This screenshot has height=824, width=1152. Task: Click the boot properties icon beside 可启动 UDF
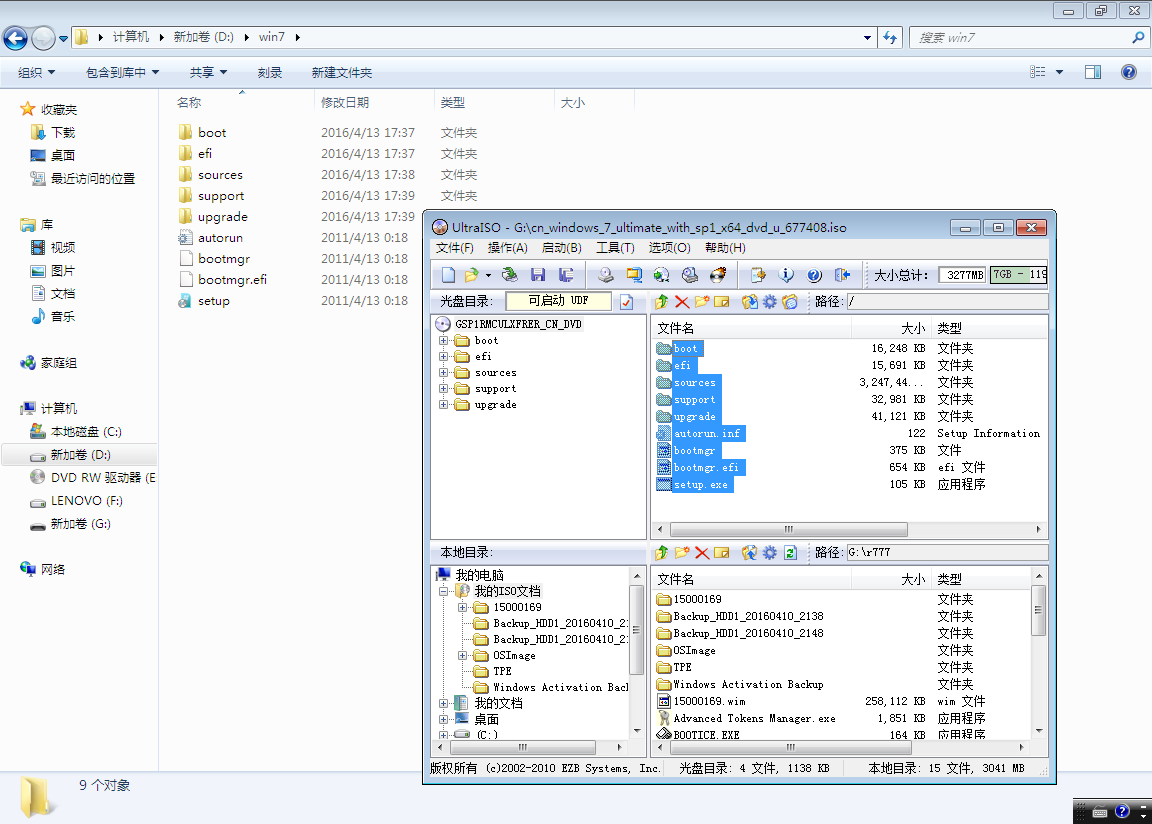point(626,302)
